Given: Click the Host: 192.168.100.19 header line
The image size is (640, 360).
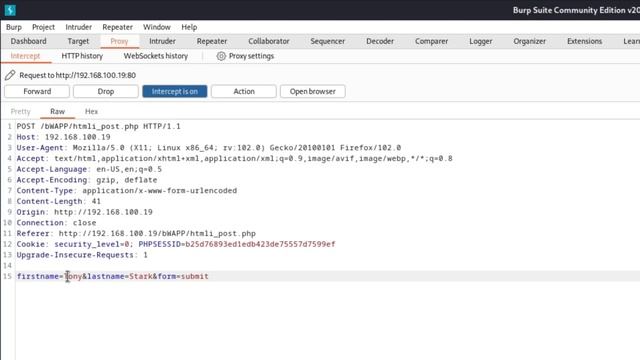Looking at the screenshot, I should 63,137.
